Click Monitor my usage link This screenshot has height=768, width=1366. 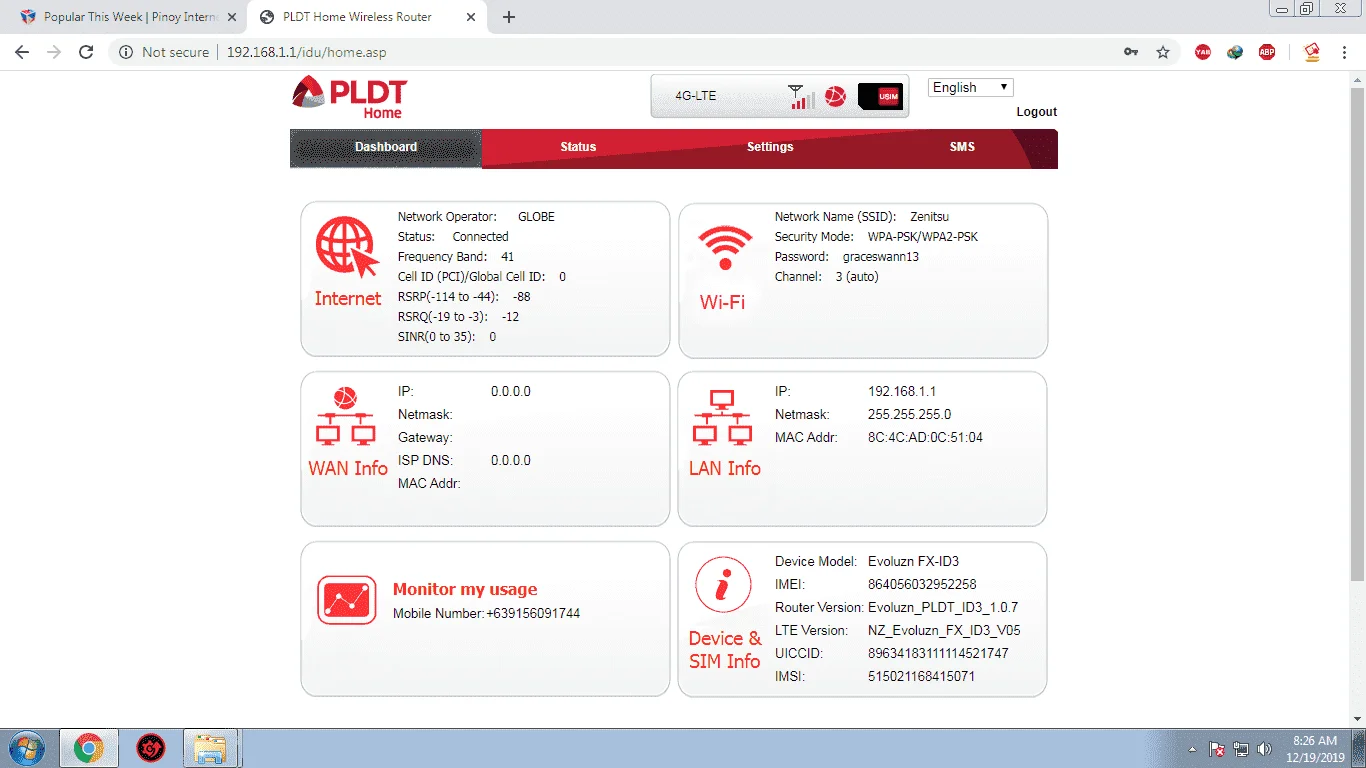click(465, 590)
